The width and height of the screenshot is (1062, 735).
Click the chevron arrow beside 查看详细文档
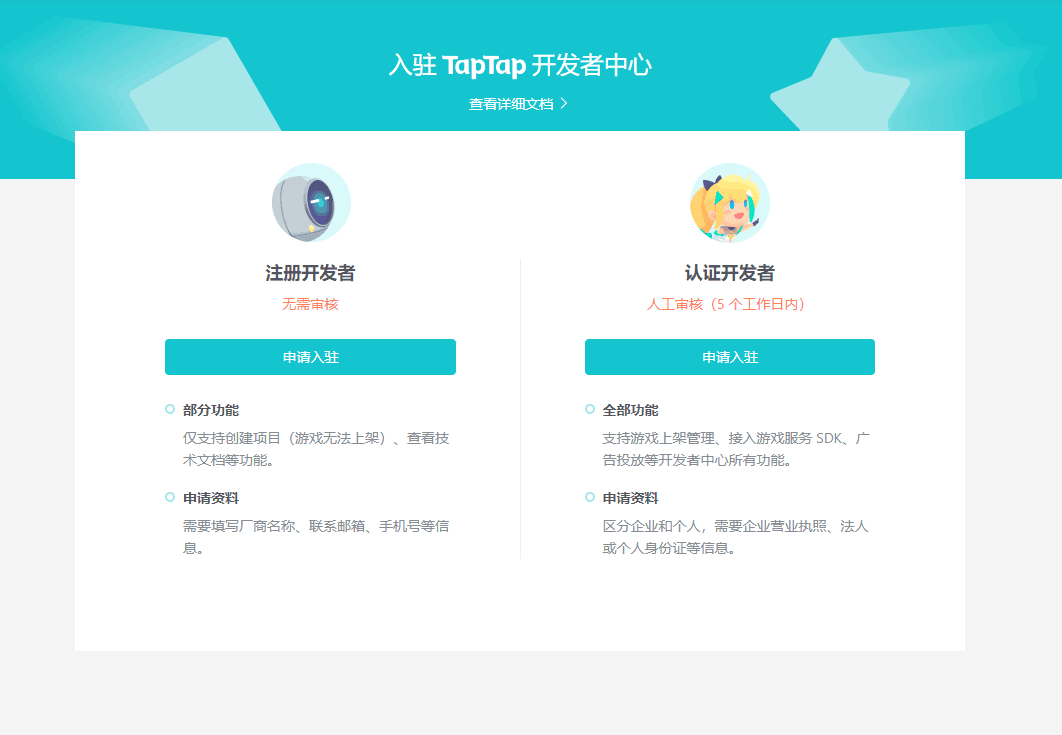pos(564,104)
